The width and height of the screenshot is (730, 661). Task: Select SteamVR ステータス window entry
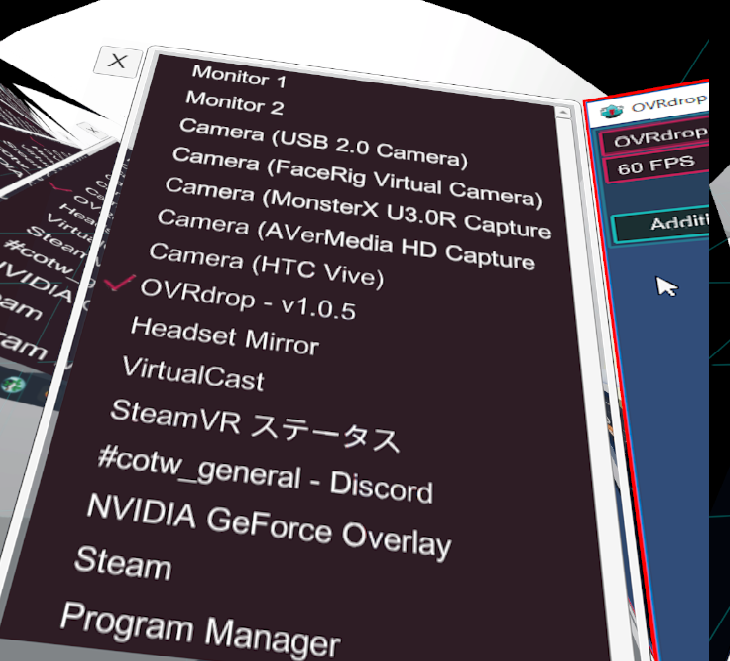[255, 426]
